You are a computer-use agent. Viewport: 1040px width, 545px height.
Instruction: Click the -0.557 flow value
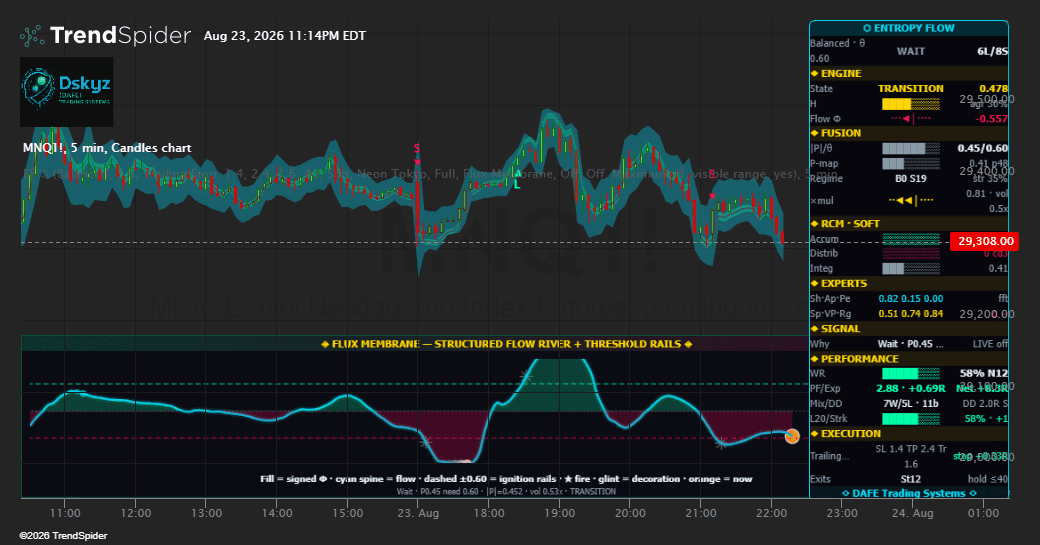[x=991, y=119]
